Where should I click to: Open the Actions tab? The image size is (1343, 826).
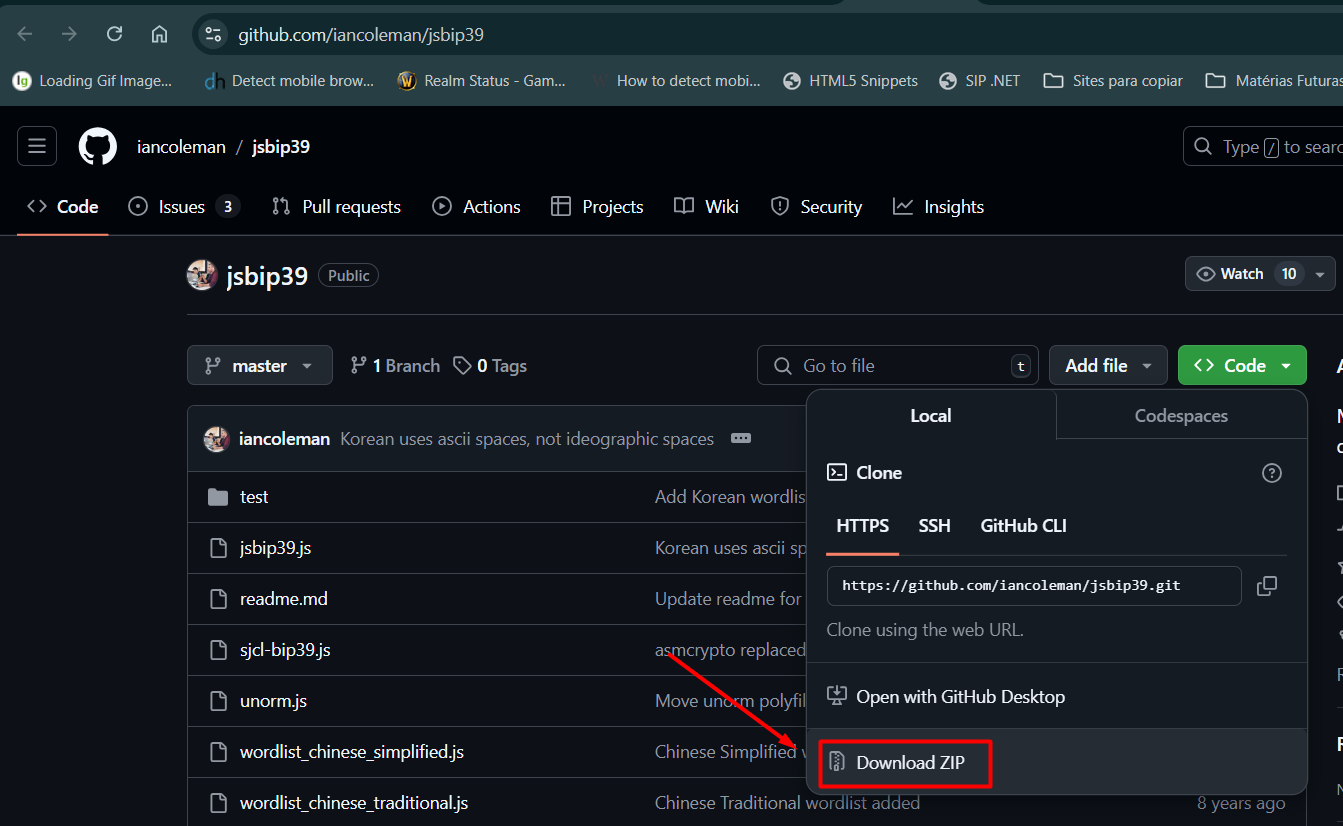point(476,207)
